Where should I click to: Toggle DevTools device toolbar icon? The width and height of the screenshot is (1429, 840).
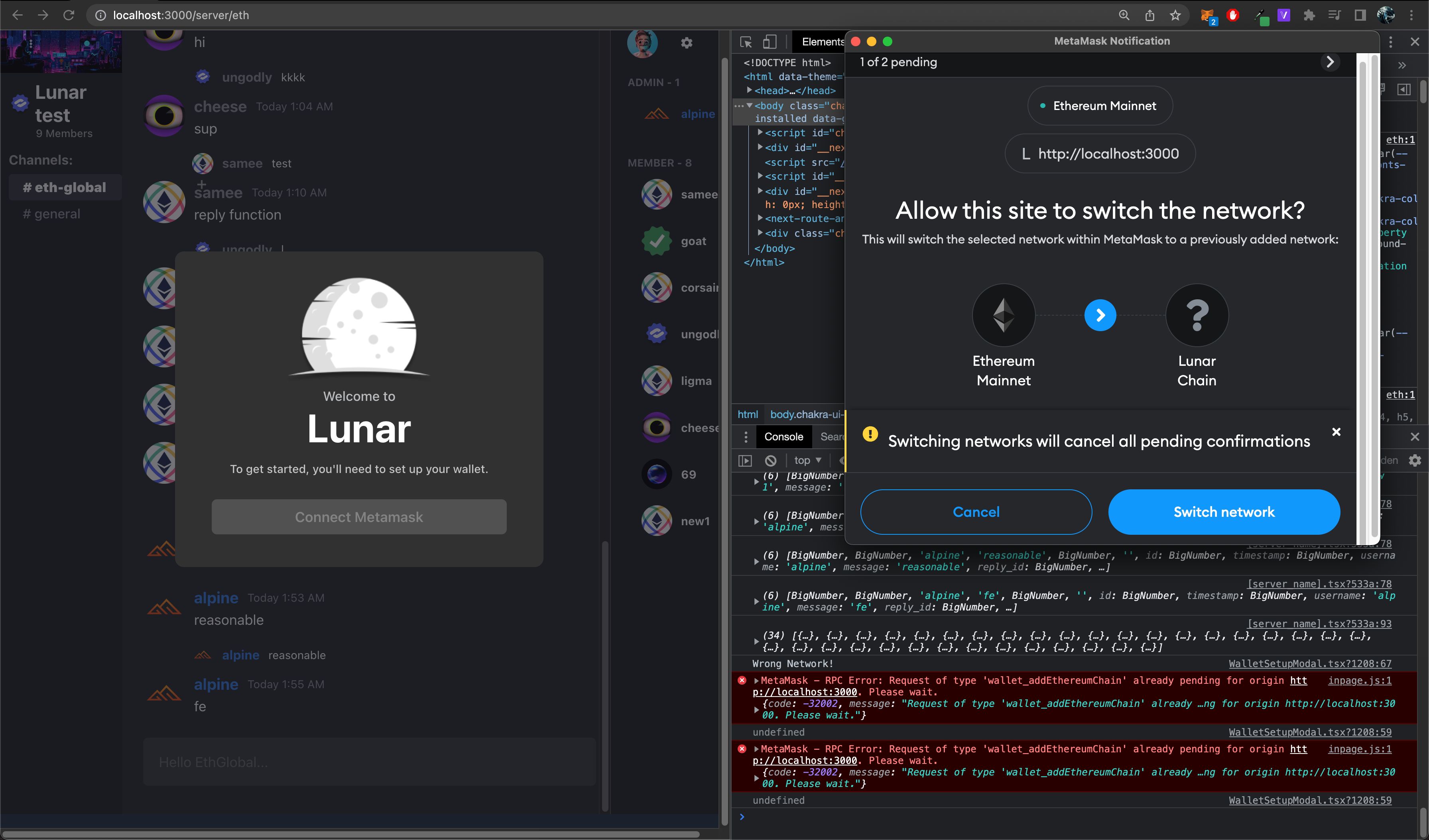click(770, 42)
